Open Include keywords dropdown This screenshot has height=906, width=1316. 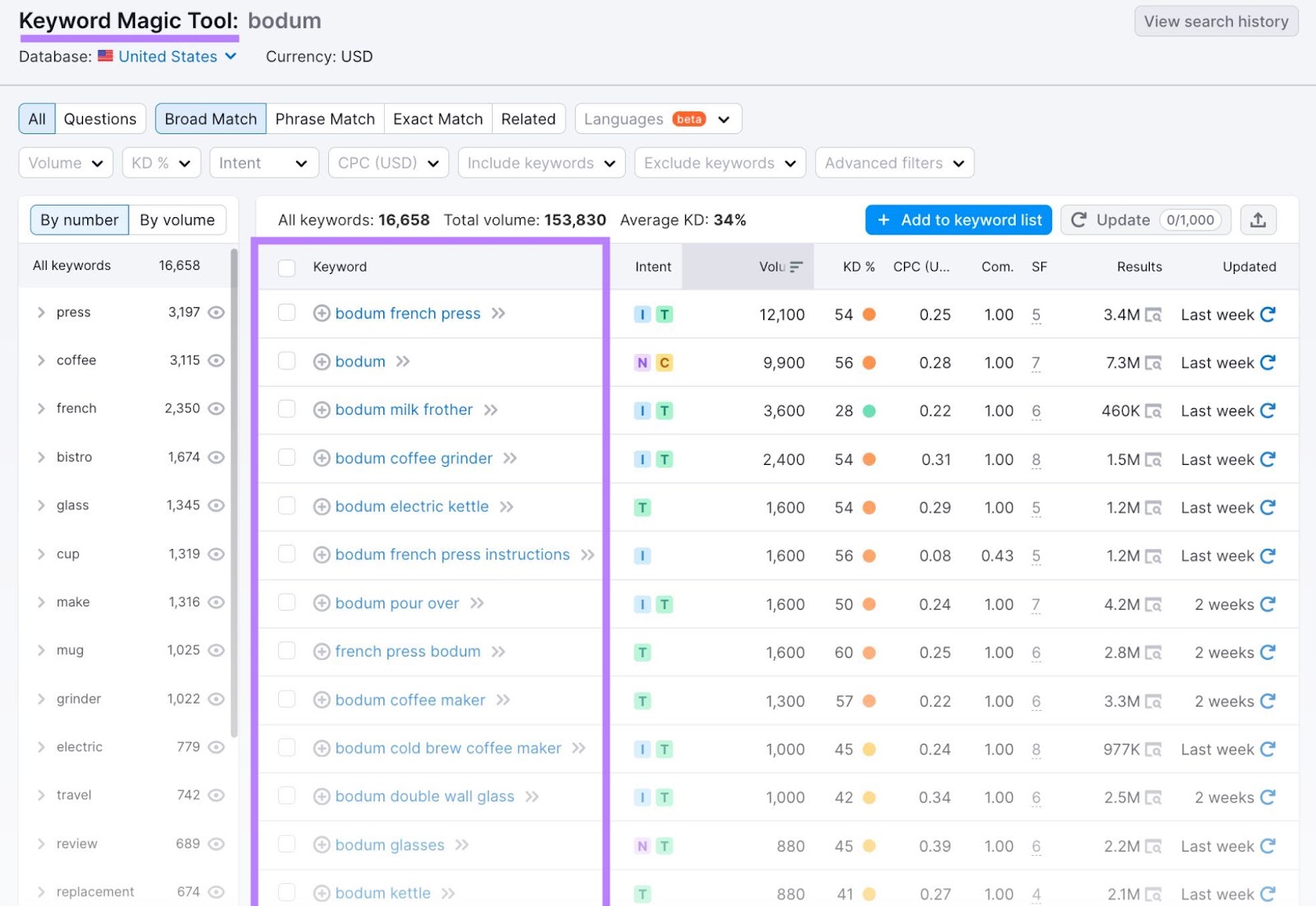tap(541, 163)
